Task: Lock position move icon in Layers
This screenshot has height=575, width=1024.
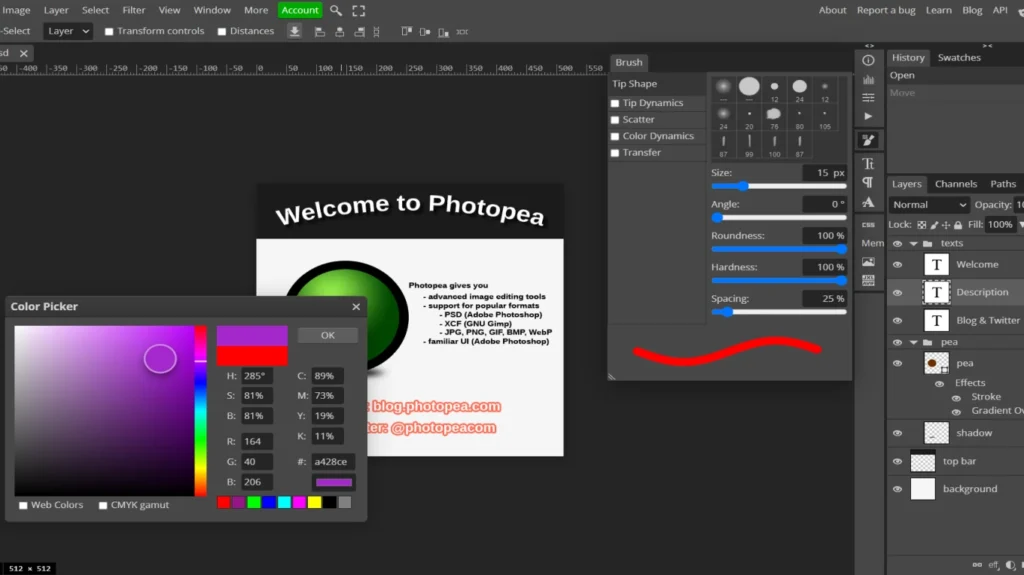Action: tap(946, 225)
